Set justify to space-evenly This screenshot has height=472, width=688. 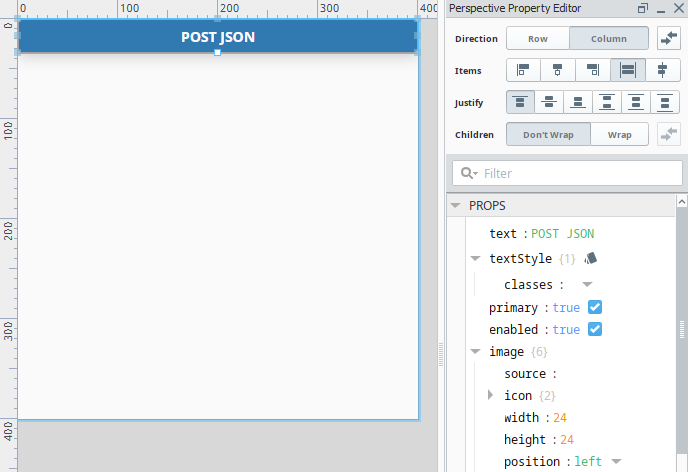(x=665, y=102)
